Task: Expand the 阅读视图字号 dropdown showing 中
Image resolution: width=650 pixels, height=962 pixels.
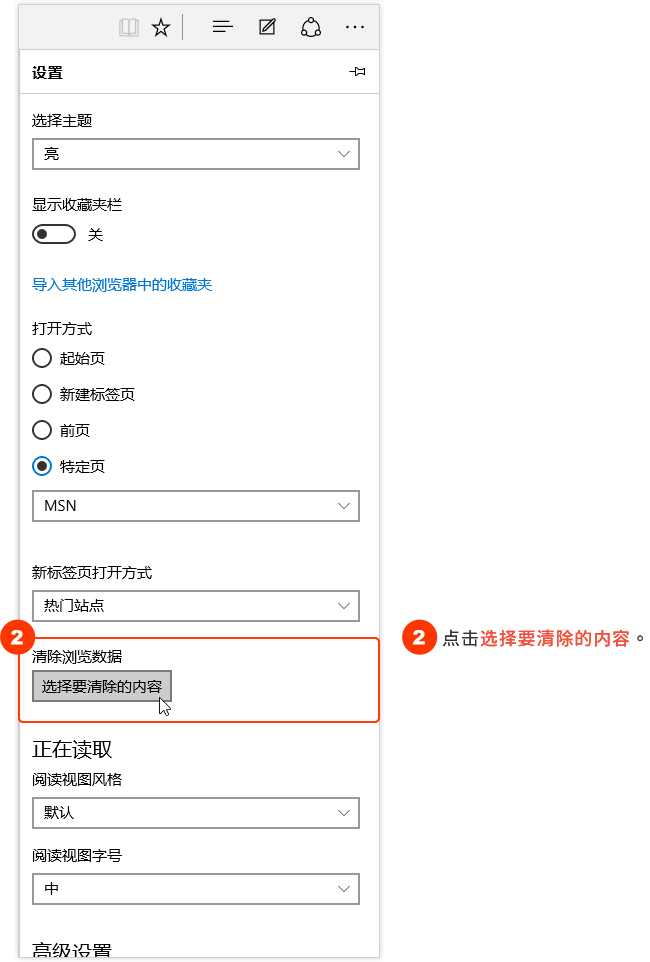Action: tap(196, 889)
